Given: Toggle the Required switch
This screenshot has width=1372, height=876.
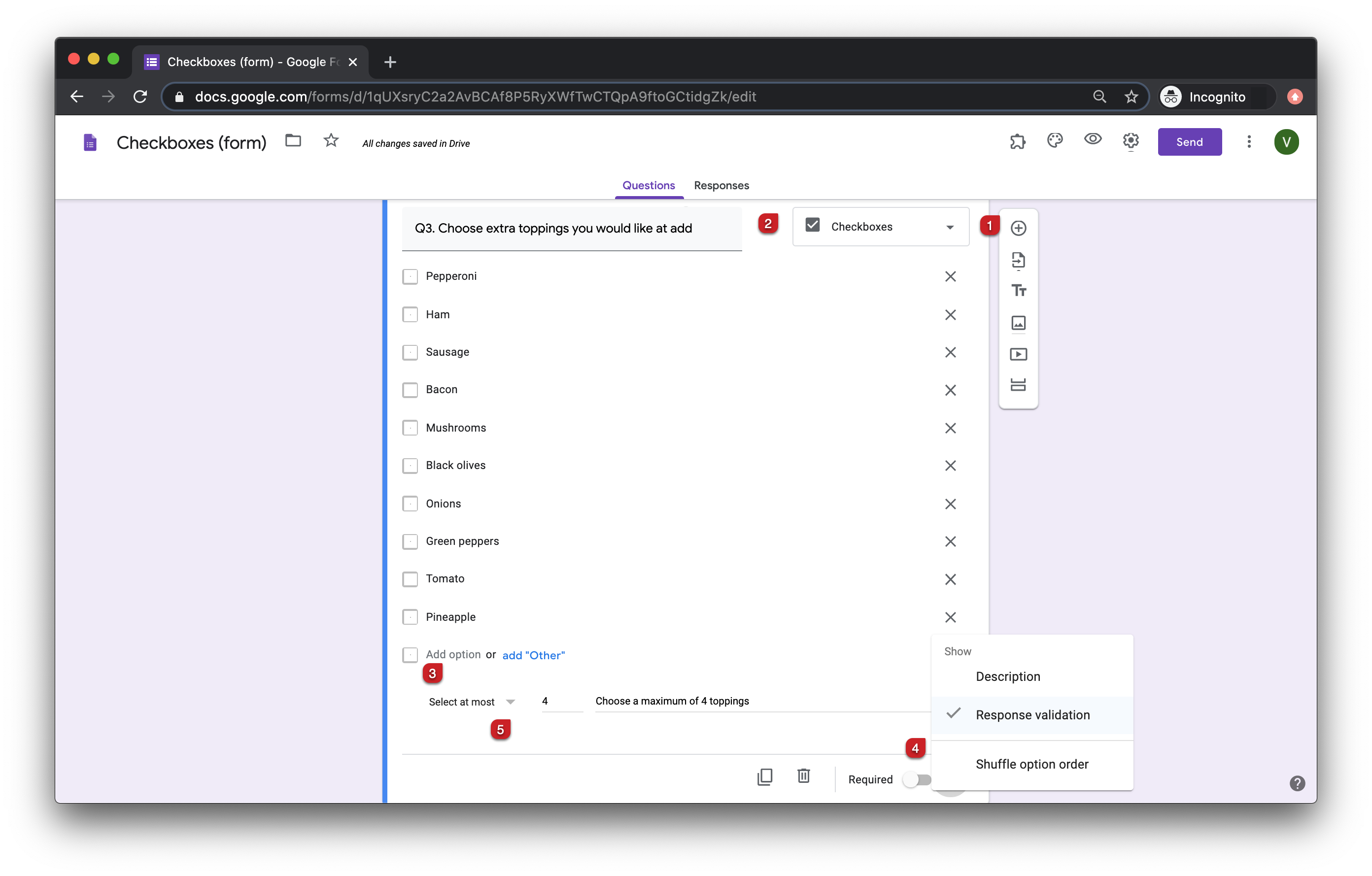Looking at the screenshot, I should [917, 778].
